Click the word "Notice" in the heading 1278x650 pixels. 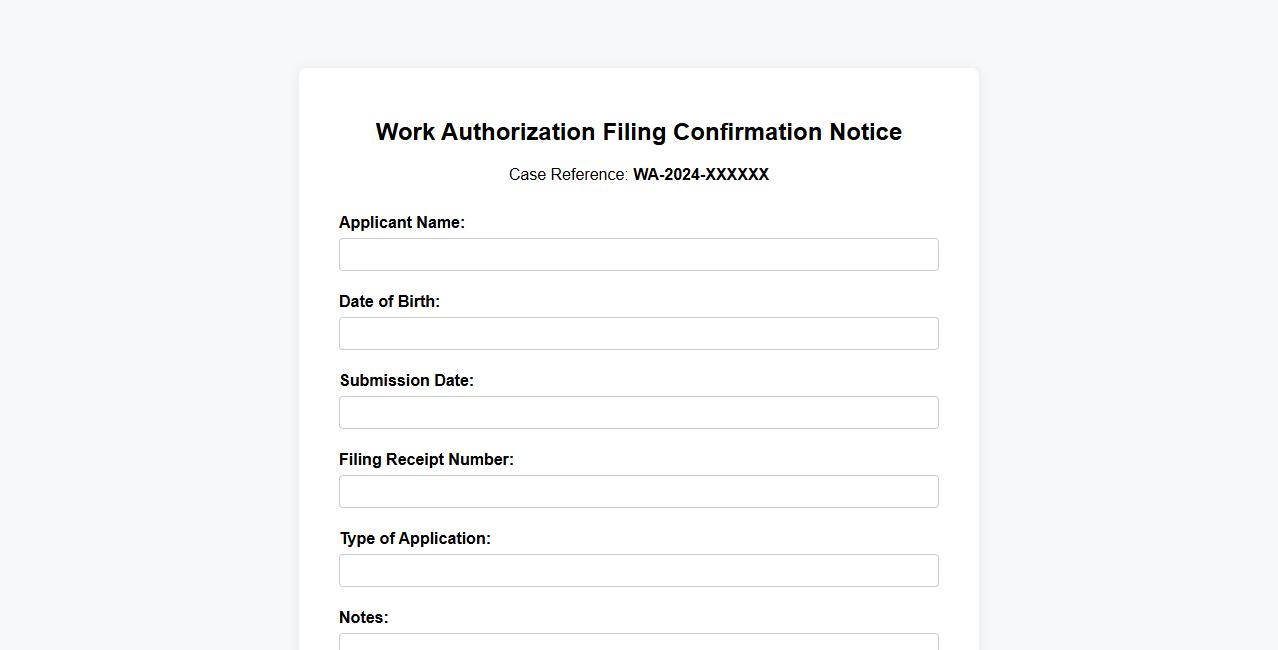(x=865, y=132)
